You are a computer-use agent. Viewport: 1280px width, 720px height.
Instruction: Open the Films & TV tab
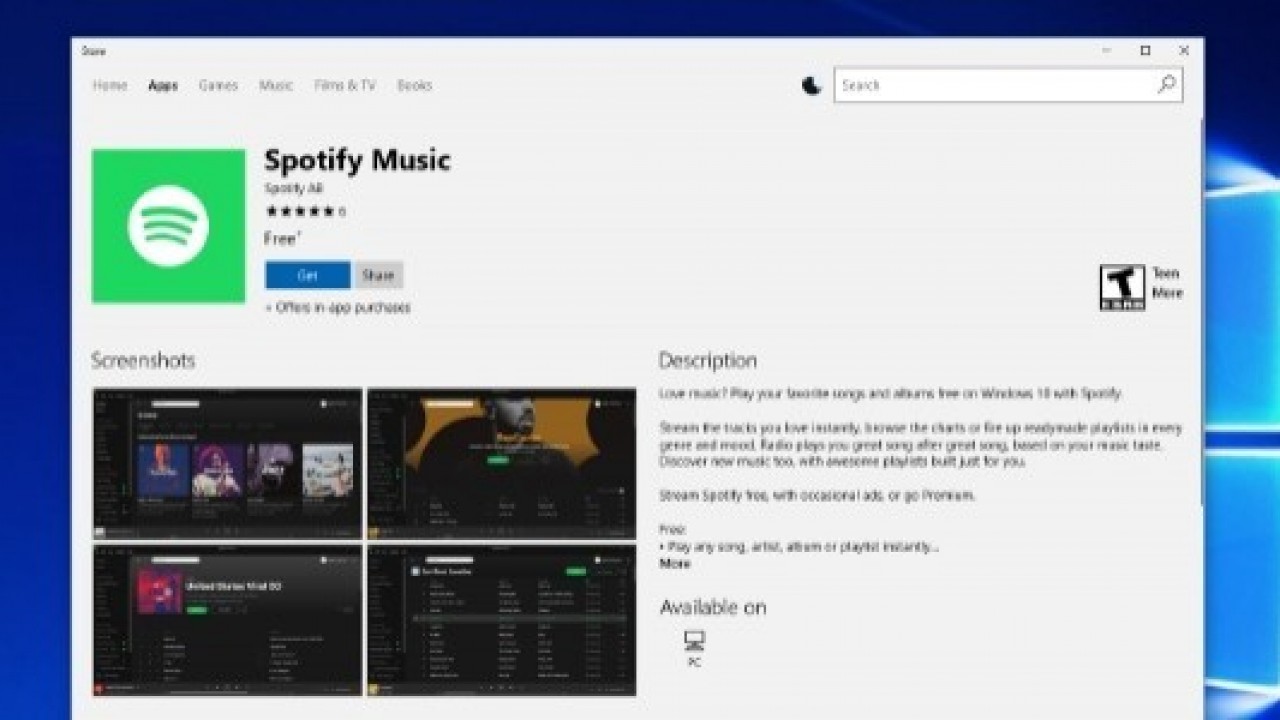click(345, 86)
